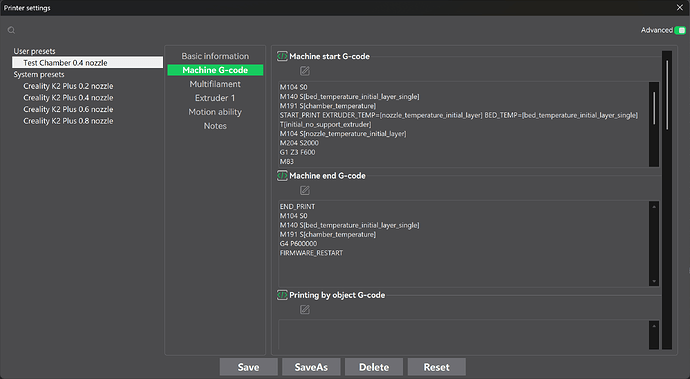Click the Machine start G-code code icon
690x379 pixels.
[282, 56]
